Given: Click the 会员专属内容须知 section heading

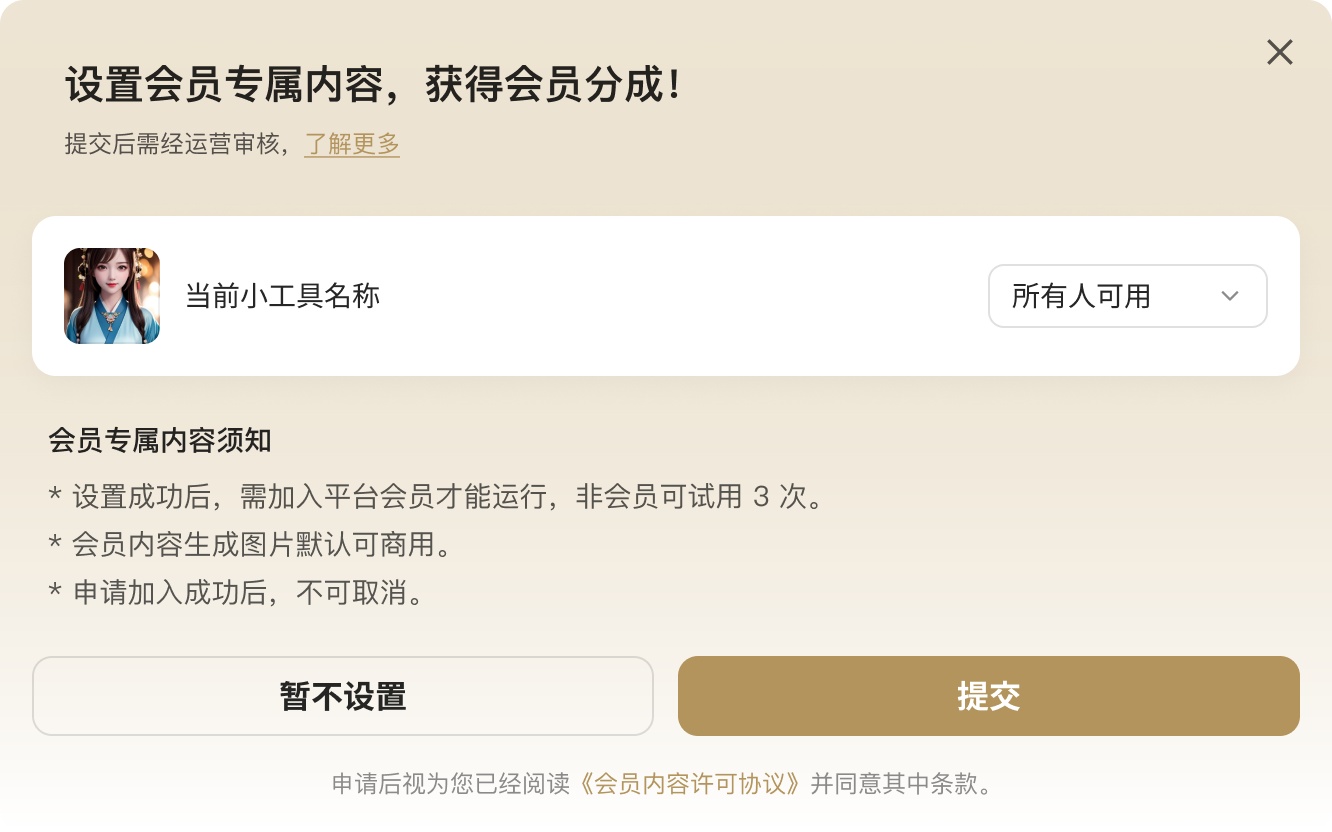Looking at the screenshot, I should click(x=160, y=440).
